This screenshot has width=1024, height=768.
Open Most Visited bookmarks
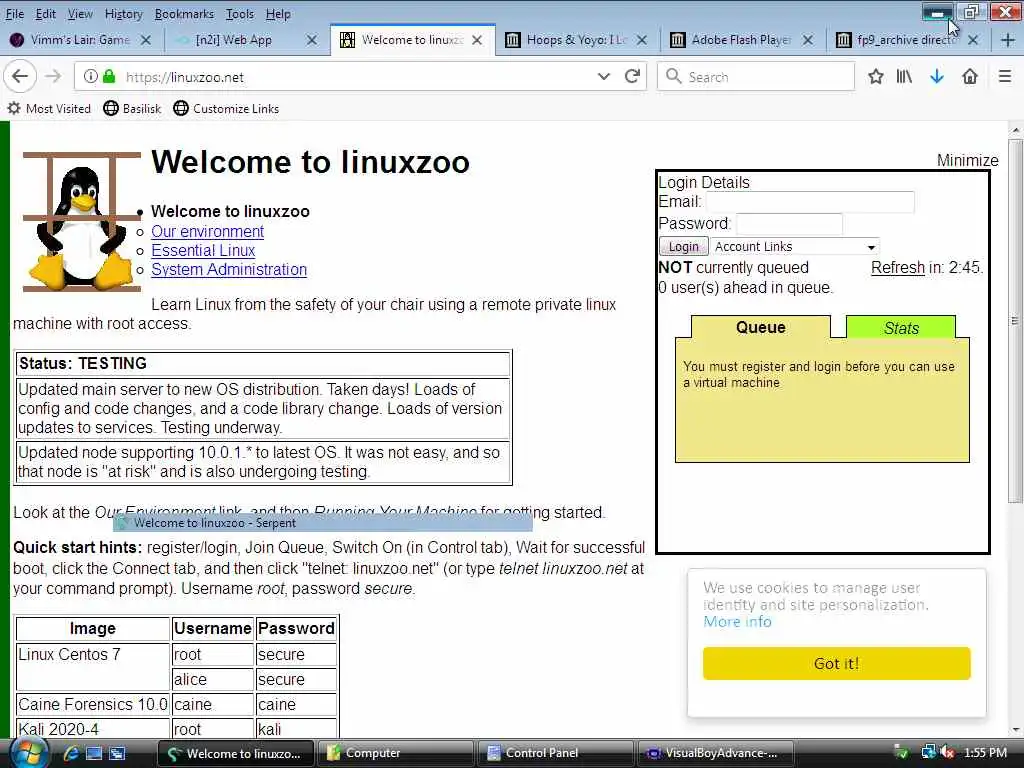click(x=50, y=108)
